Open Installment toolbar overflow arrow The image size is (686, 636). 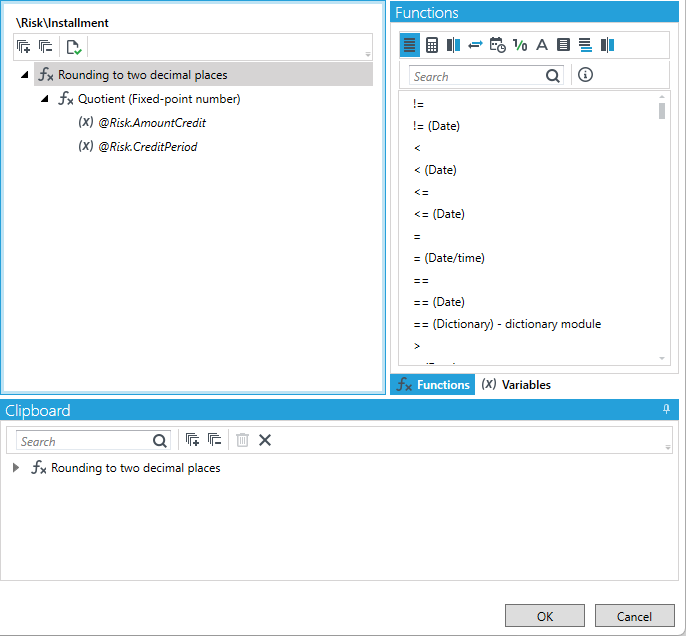[x=368, y=55]
